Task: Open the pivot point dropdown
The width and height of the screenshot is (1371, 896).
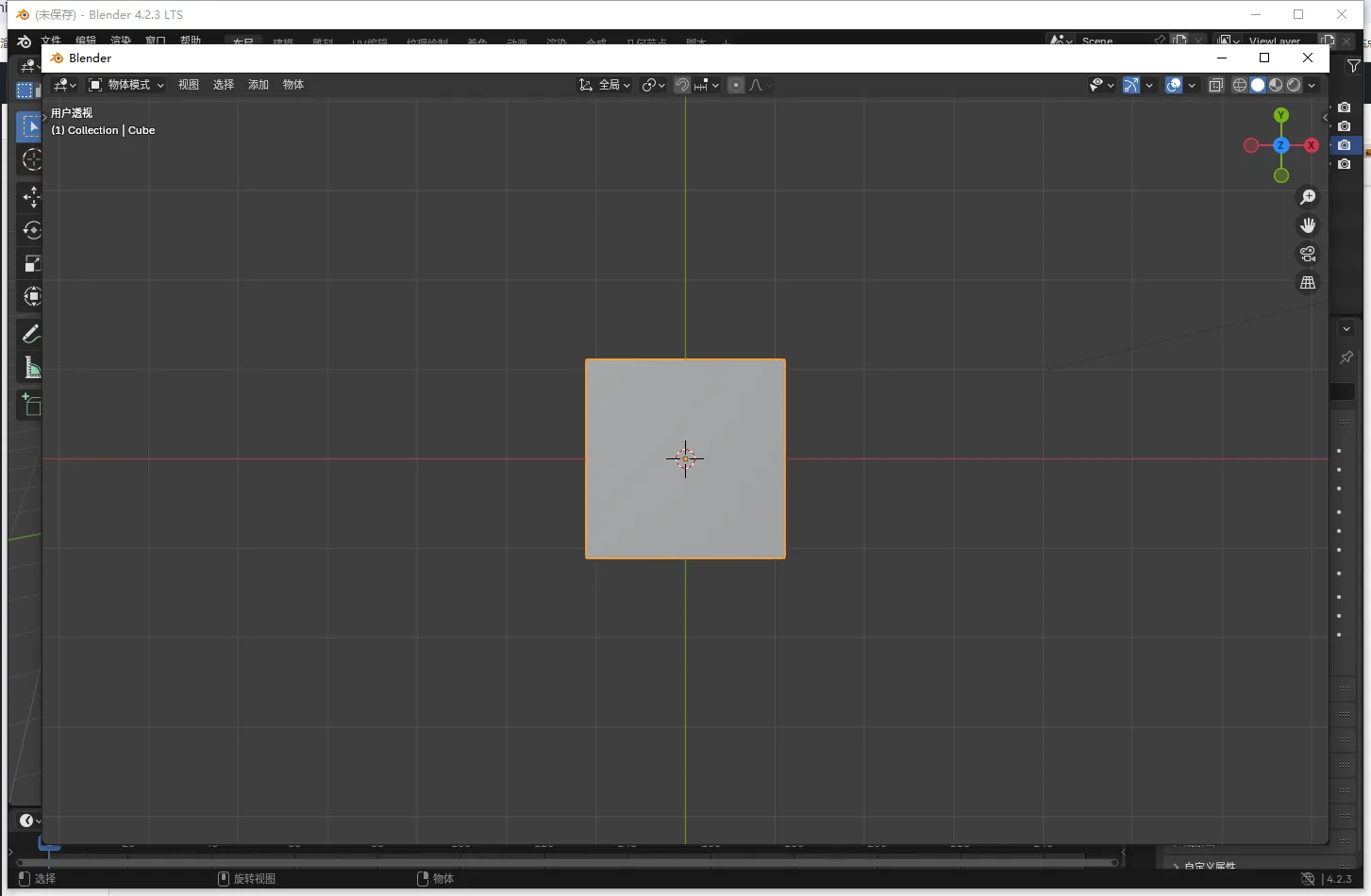Action: click(653, 85)
